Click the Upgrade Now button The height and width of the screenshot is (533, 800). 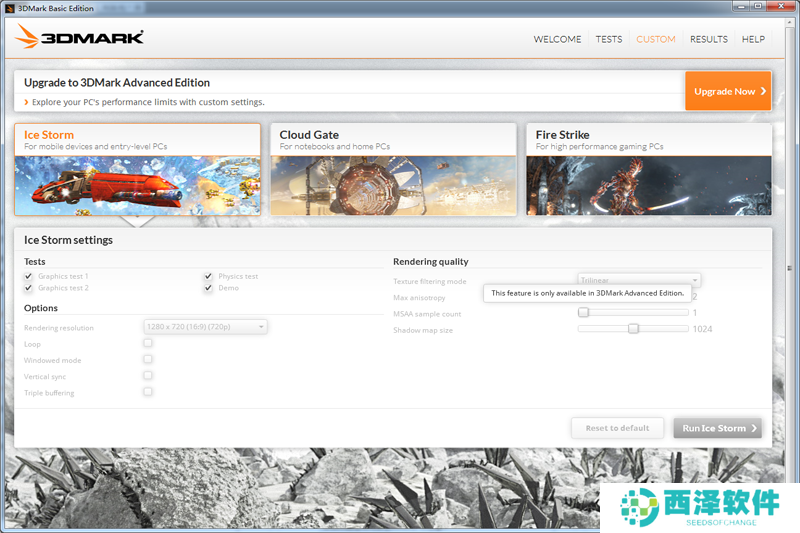click(728, 91)
